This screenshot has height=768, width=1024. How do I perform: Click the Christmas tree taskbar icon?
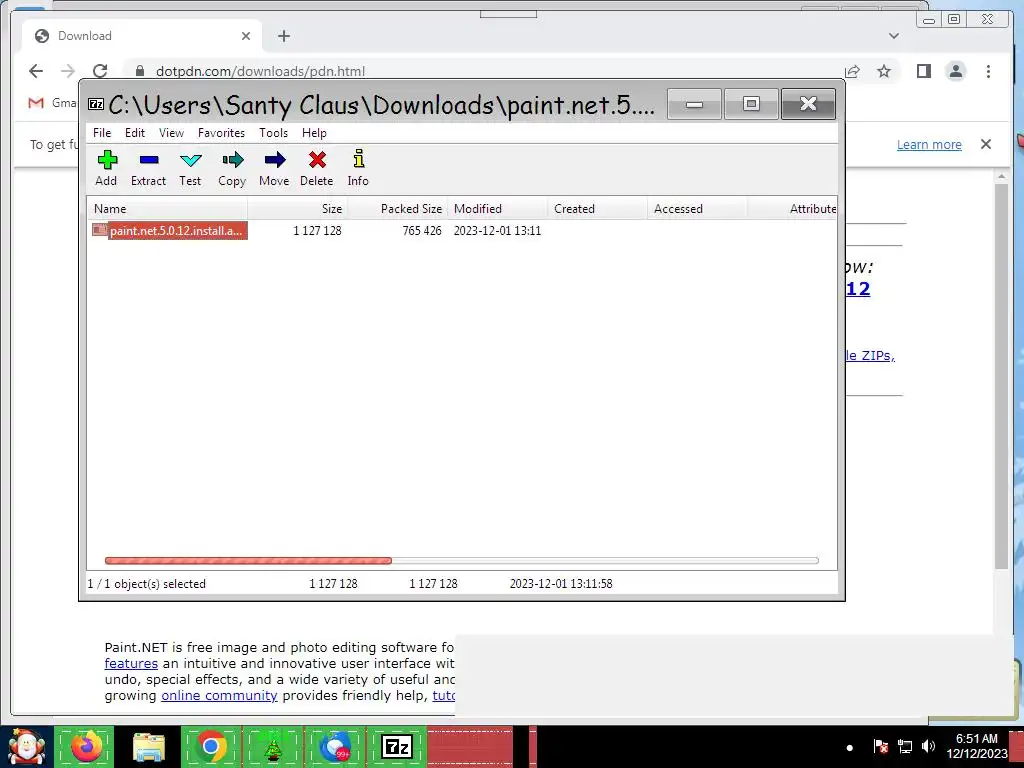273,746
